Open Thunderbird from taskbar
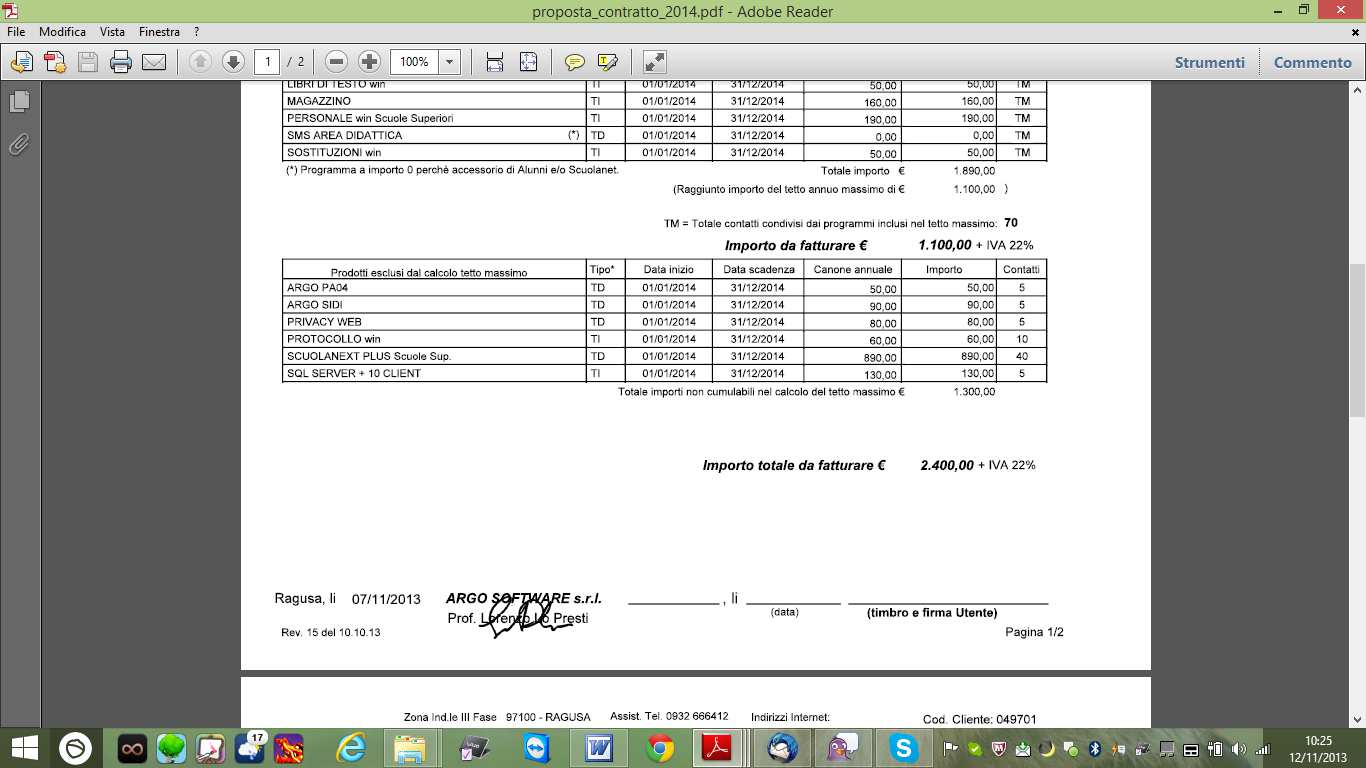 click(x=783, y=748)
